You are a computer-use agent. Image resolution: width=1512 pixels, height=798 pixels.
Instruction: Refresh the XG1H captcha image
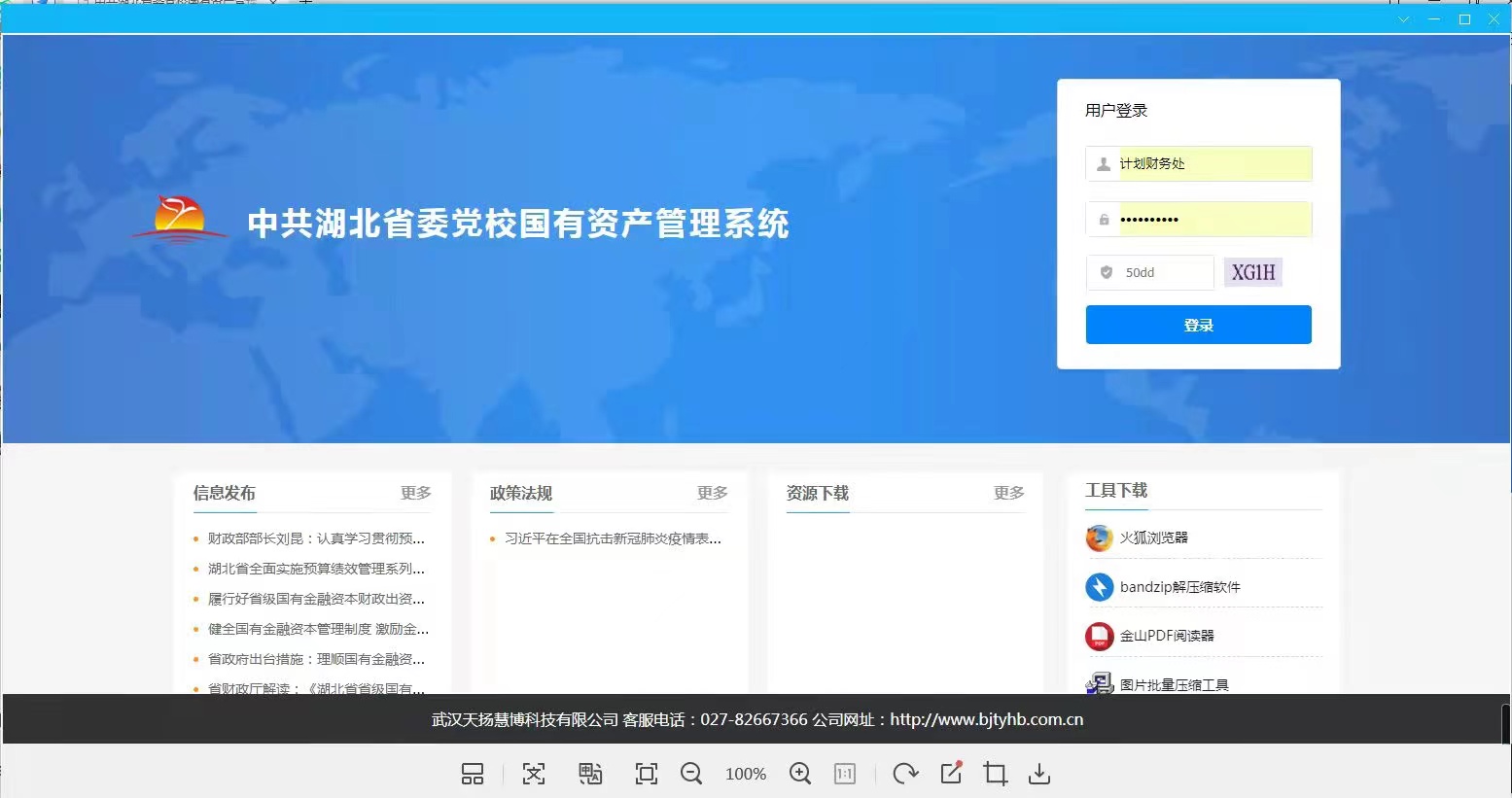tap(1253, 272)
